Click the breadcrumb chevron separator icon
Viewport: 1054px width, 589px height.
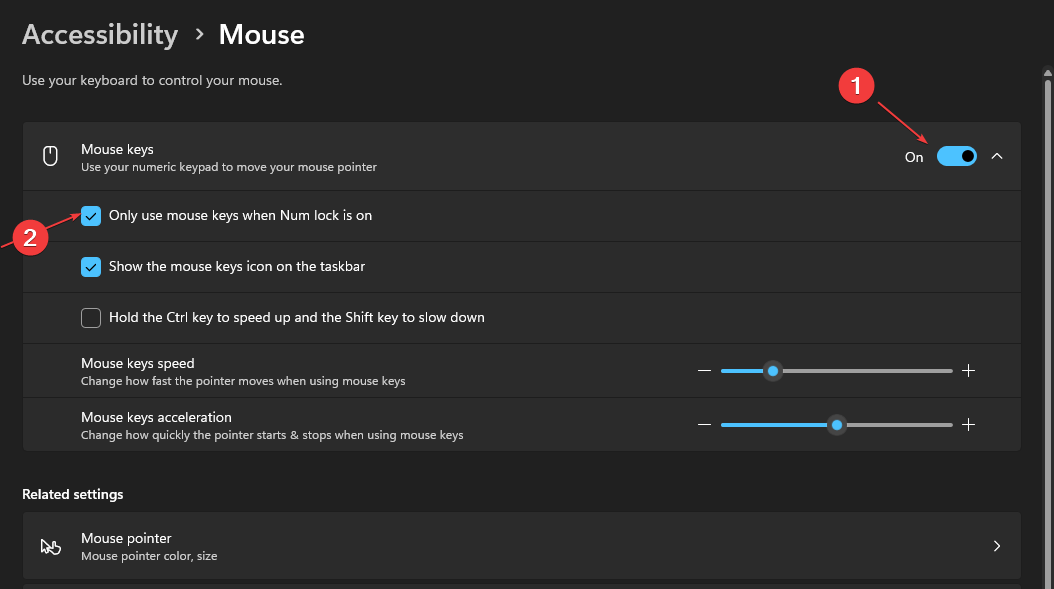pyautogui.click(x=199, y=35)
